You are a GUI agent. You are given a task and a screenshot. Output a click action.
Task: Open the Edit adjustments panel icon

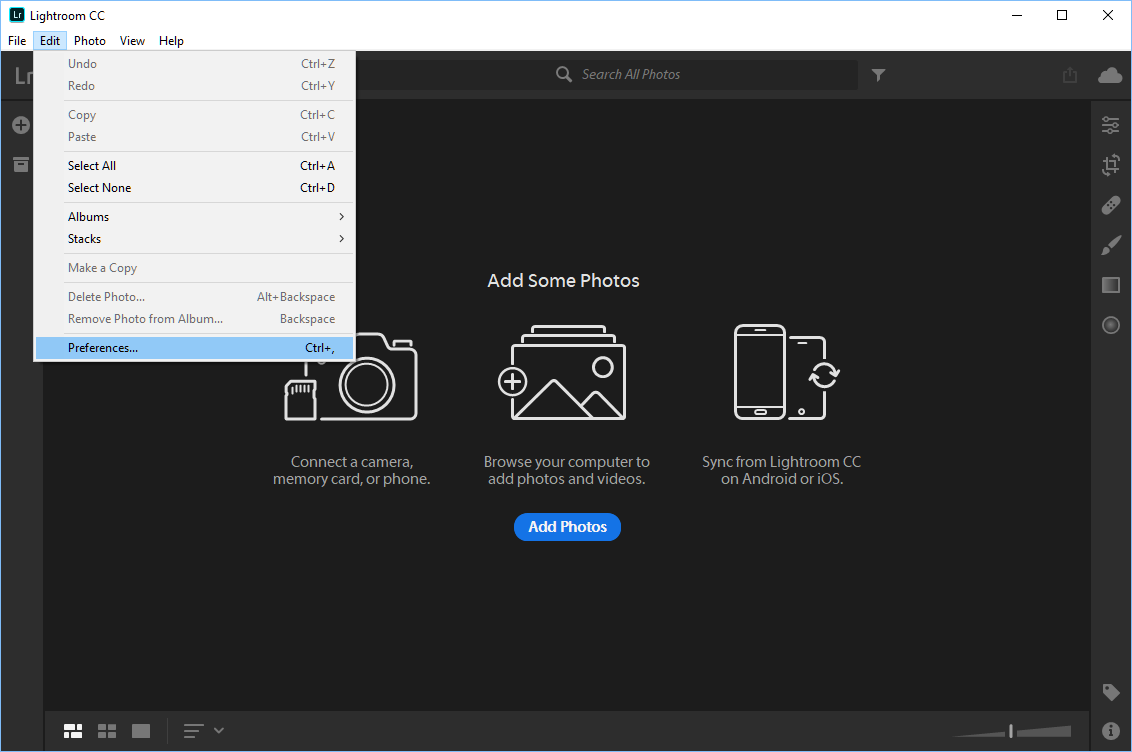coord(1110,125)
